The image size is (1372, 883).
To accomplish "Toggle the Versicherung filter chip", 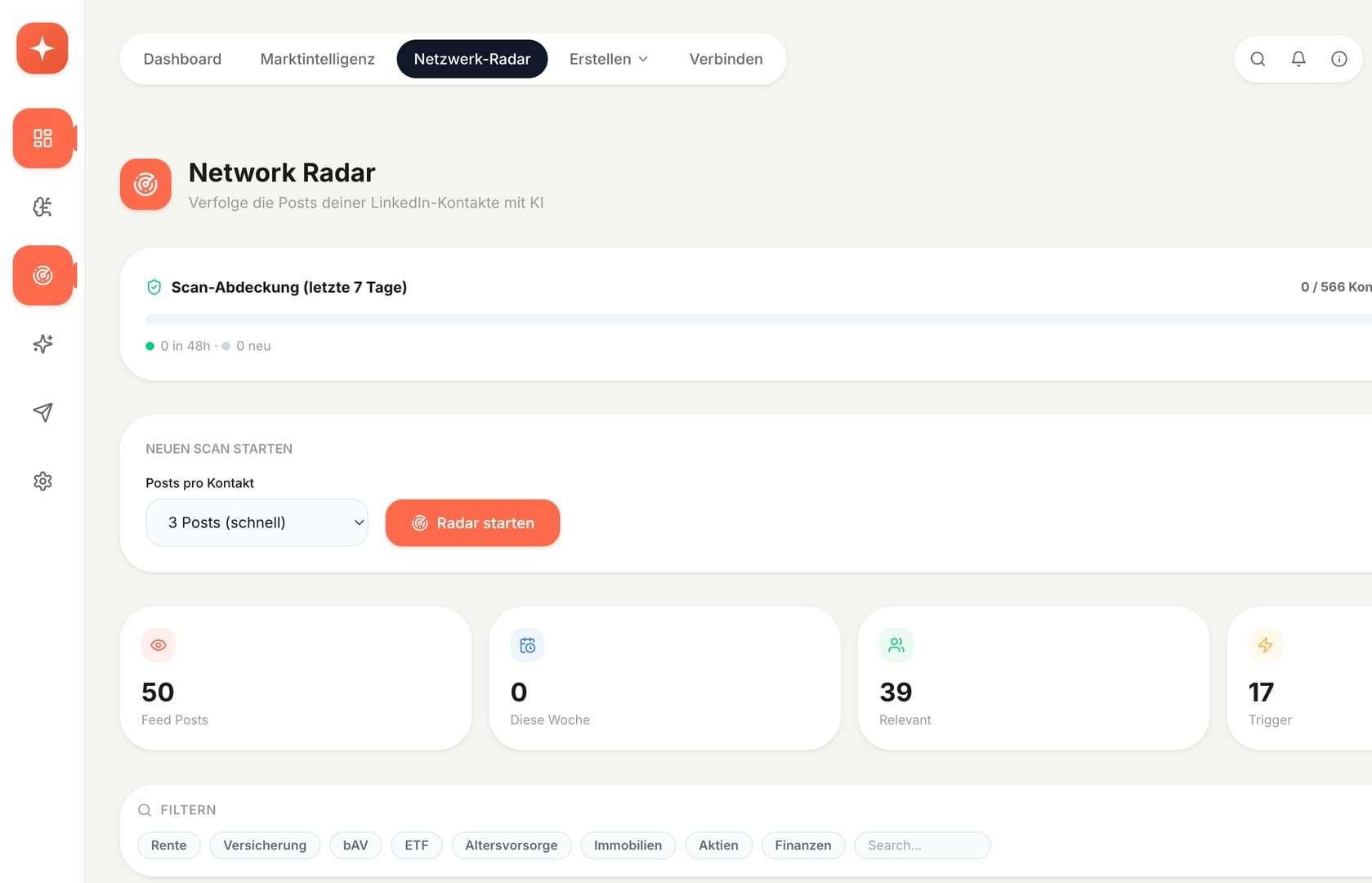I will pos(265,845).
